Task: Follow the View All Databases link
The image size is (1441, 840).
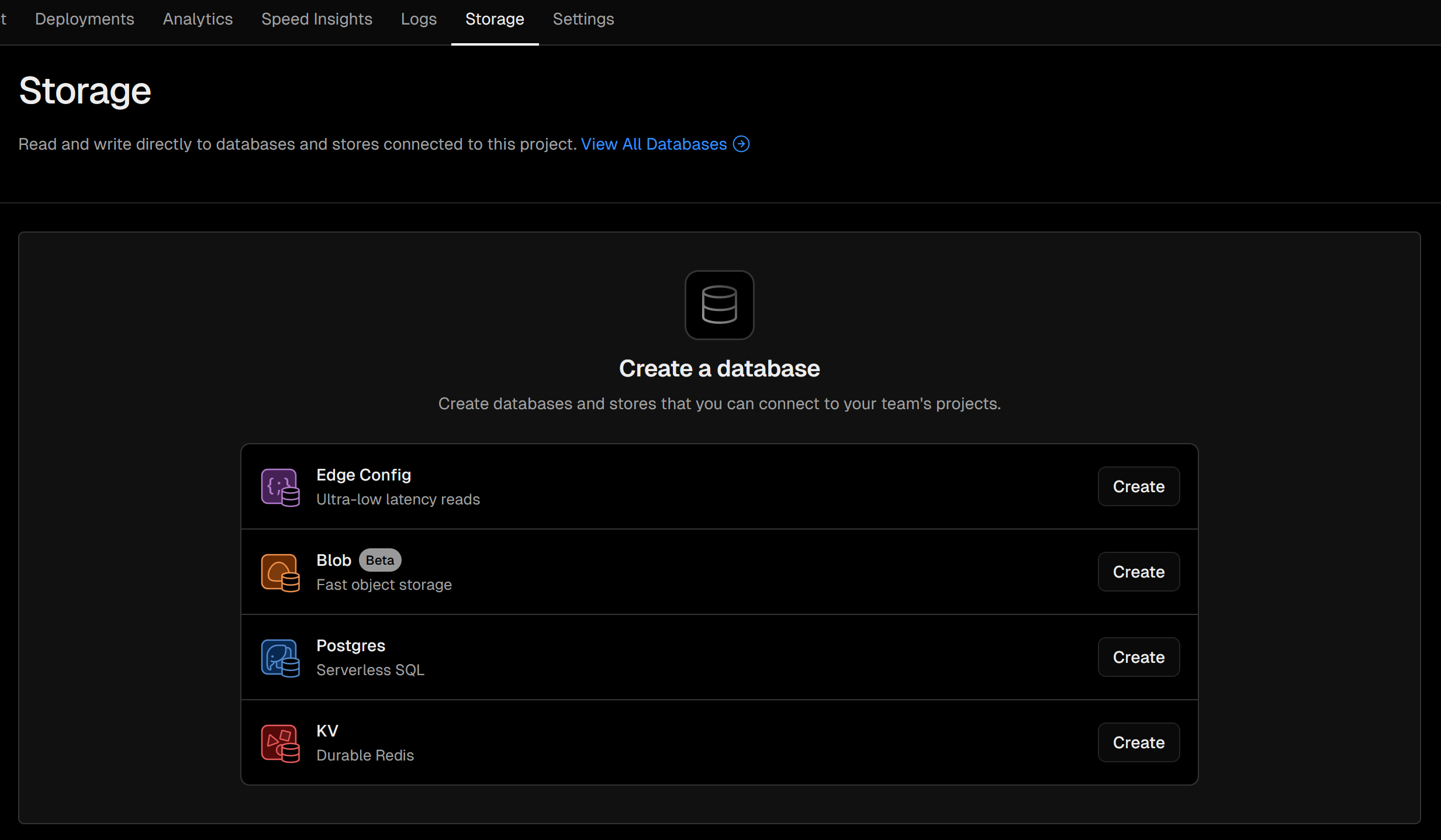Action: click(x=653, y=144)
